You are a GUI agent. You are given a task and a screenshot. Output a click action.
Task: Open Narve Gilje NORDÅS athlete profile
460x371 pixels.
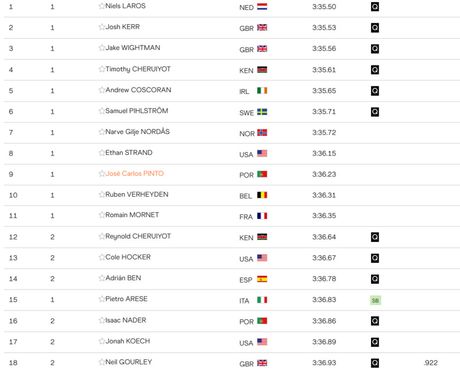[x=137, y=132]
